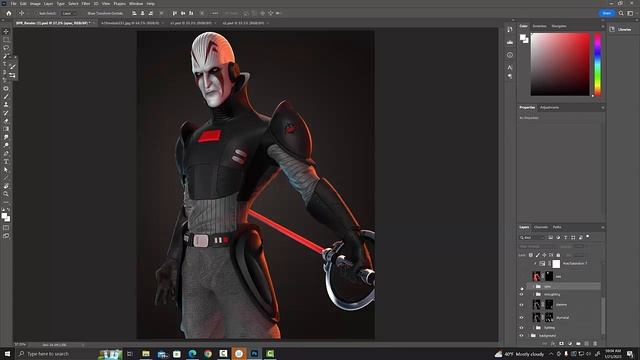The height and width of the screenshot is (360, 640).
Task: Show options bar three-dots menu
Action: click(215, 13)
